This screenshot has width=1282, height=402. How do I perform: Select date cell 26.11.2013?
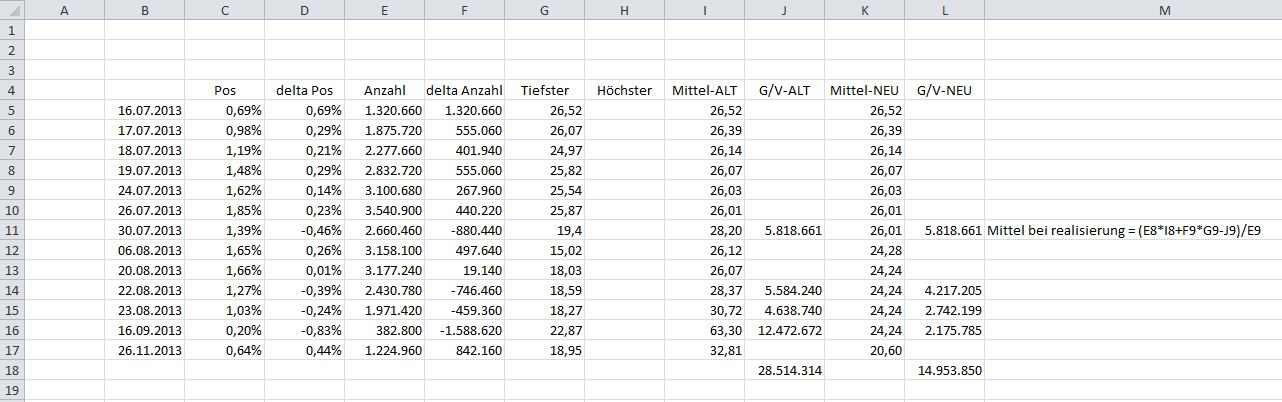(x=144, y=350)
